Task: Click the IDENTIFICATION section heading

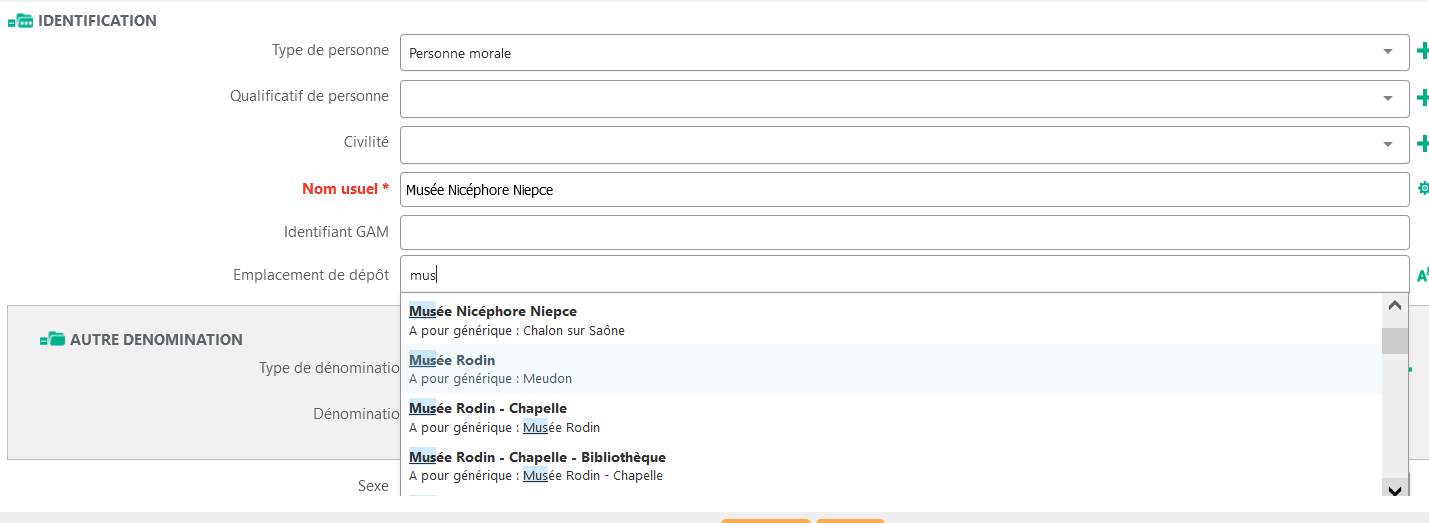Action: coord(97,20)
